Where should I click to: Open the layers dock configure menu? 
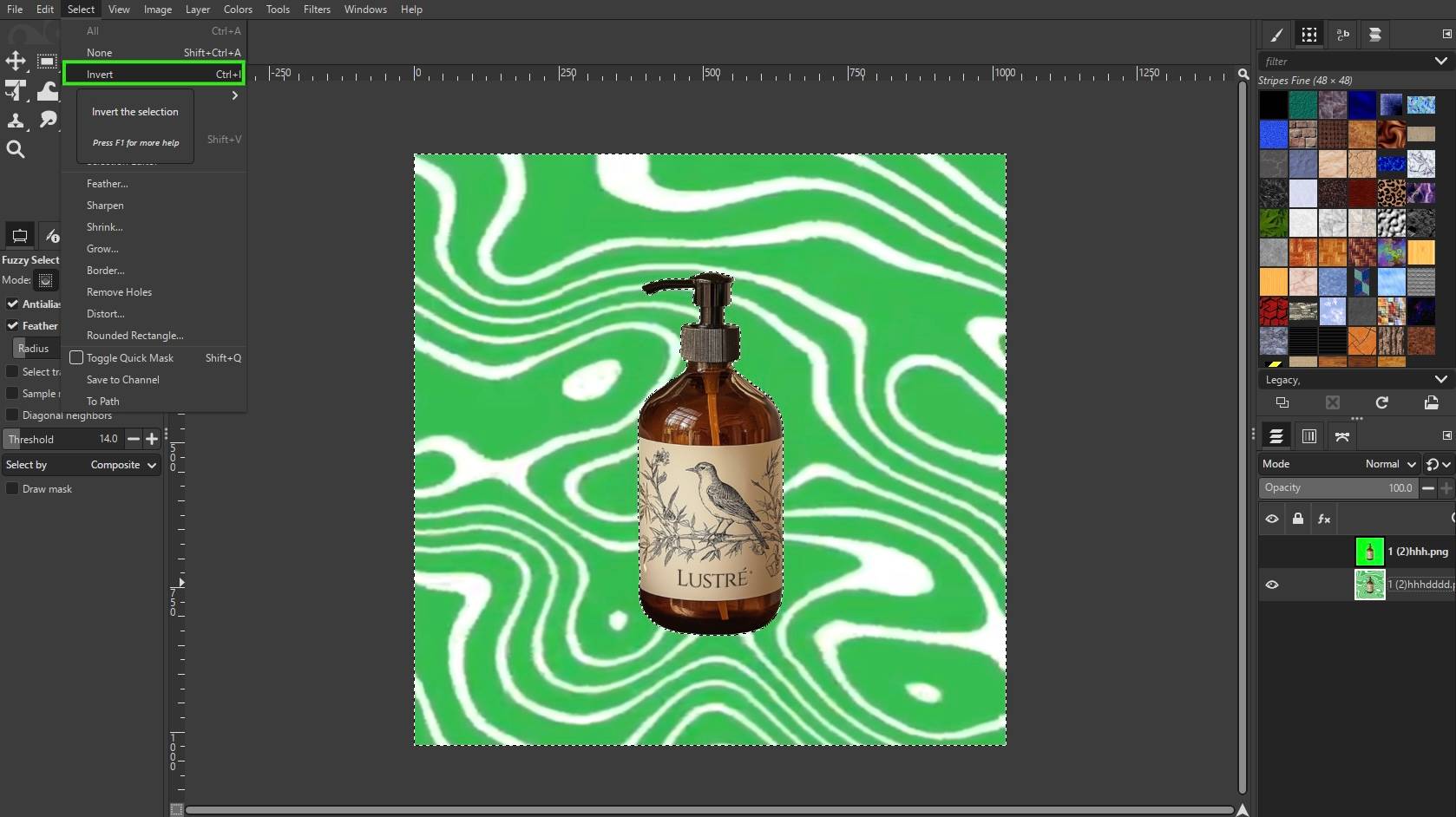click(1446, 435)
